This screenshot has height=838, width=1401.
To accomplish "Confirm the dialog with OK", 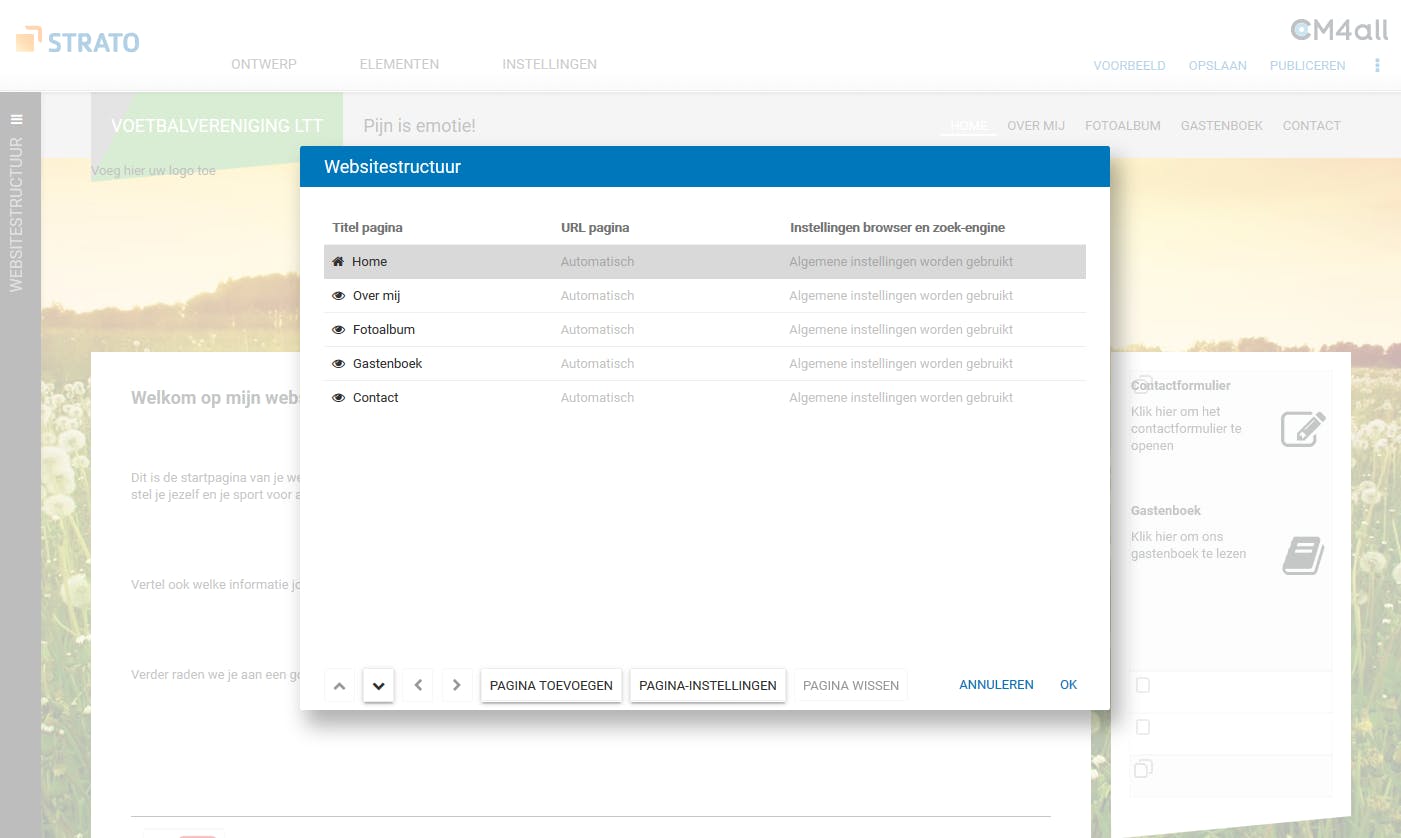I will click(1069, 685).
